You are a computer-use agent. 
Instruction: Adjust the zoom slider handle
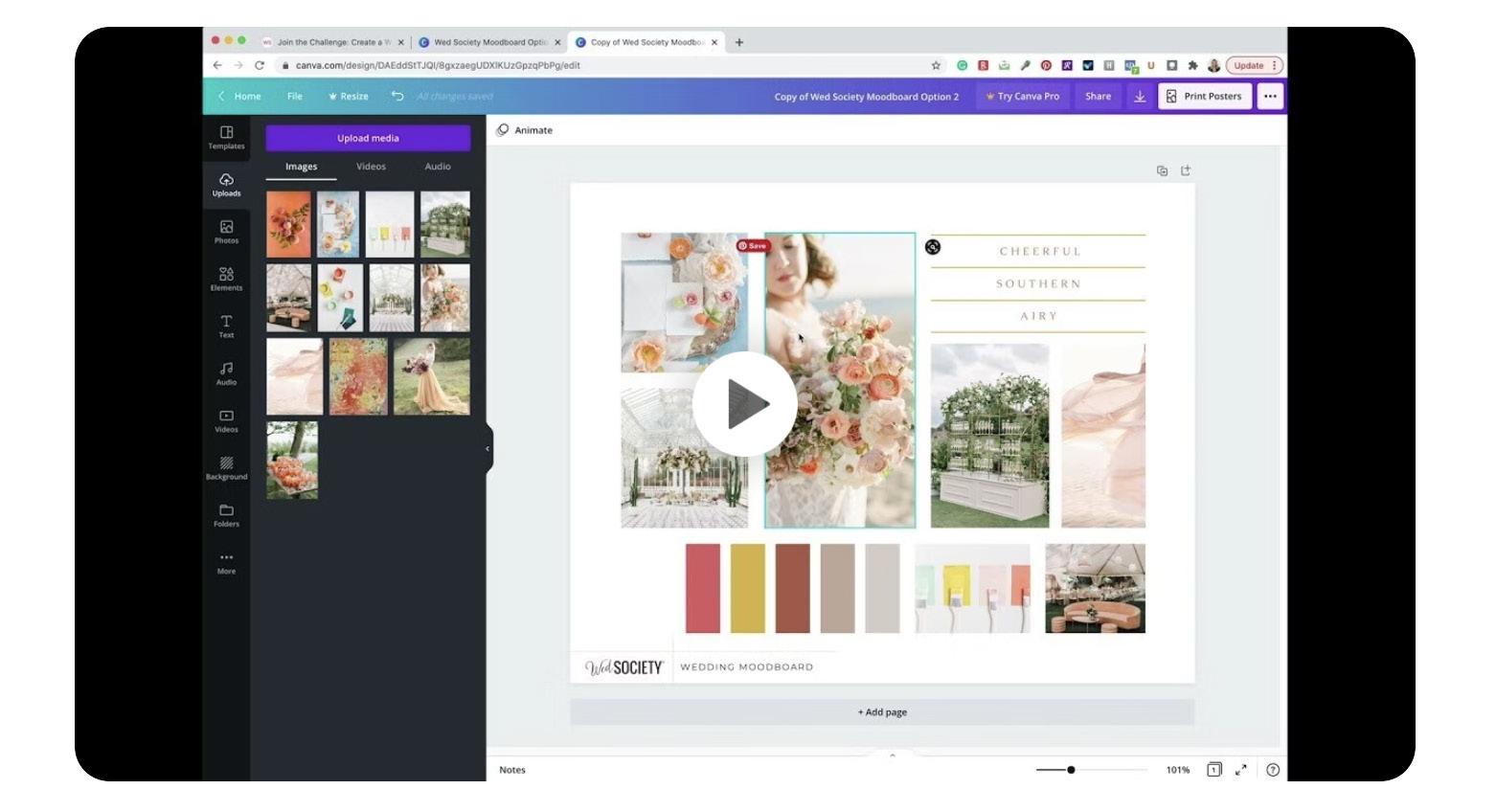tap(1071, 770)
